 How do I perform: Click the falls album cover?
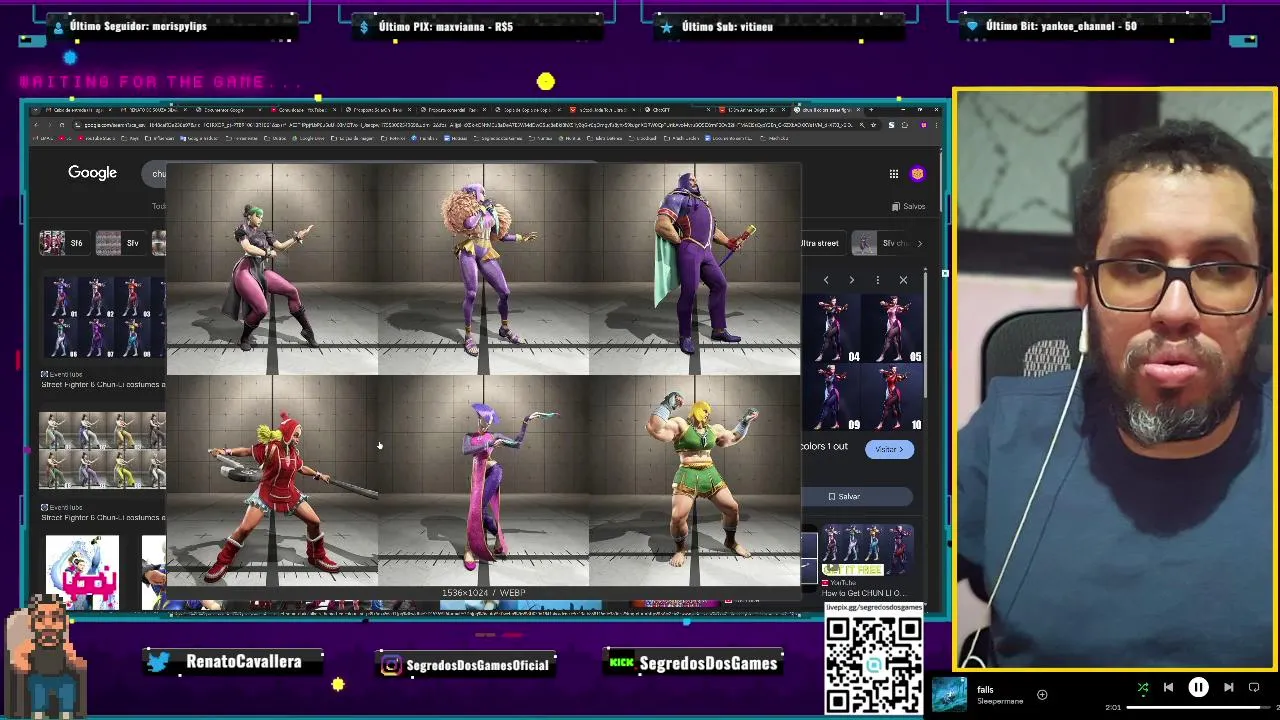point(949,695)
